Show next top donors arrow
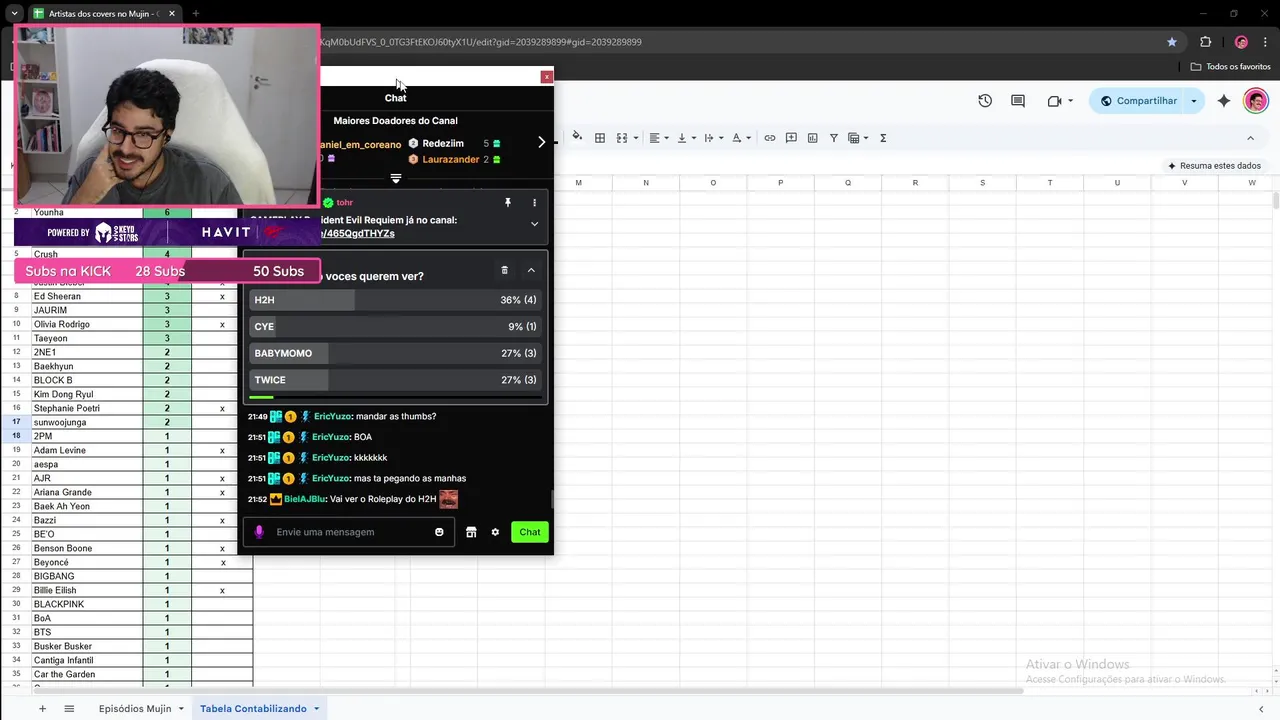 click(542, 142)
